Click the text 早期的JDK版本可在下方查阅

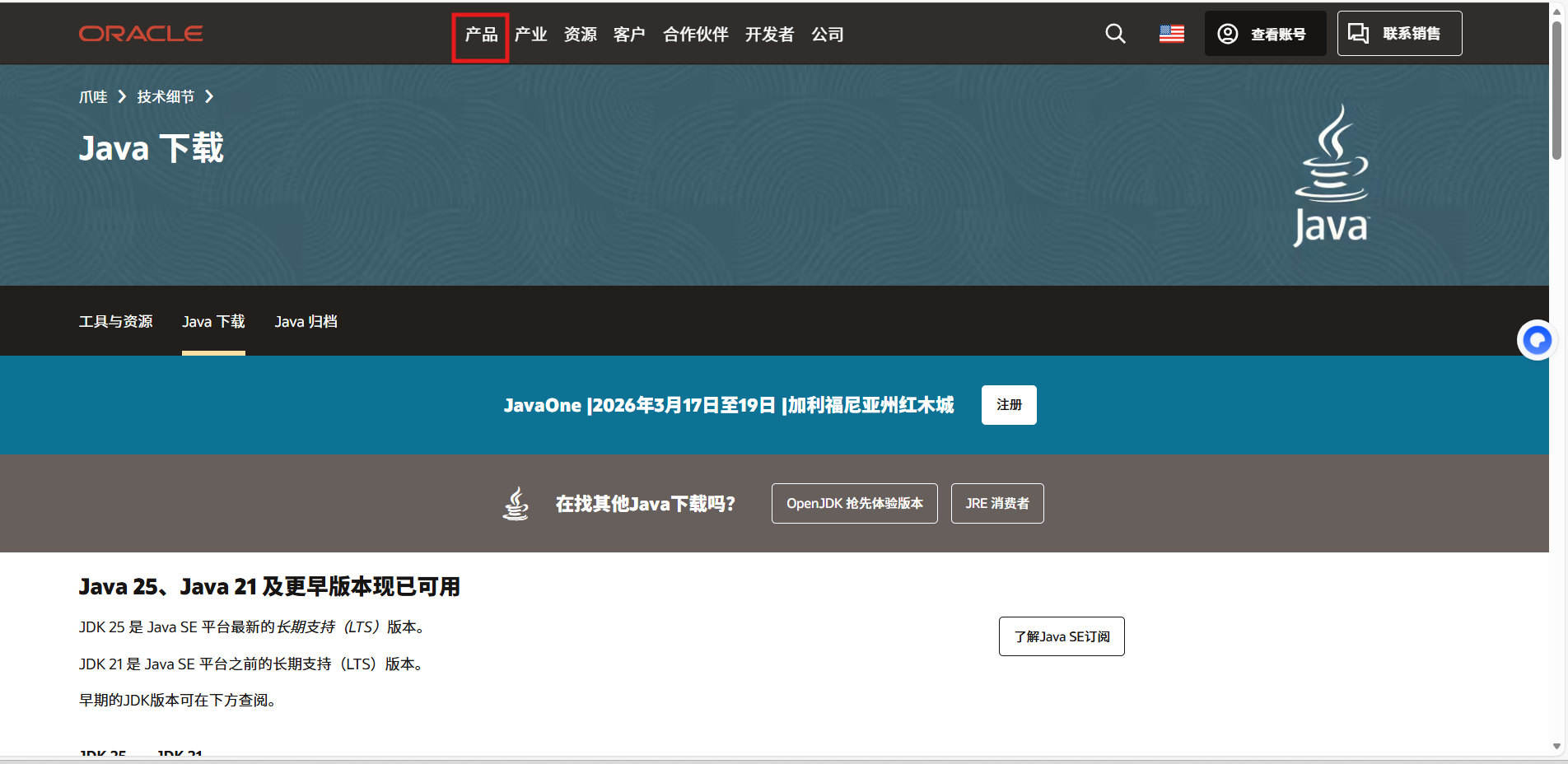[177, 701]
